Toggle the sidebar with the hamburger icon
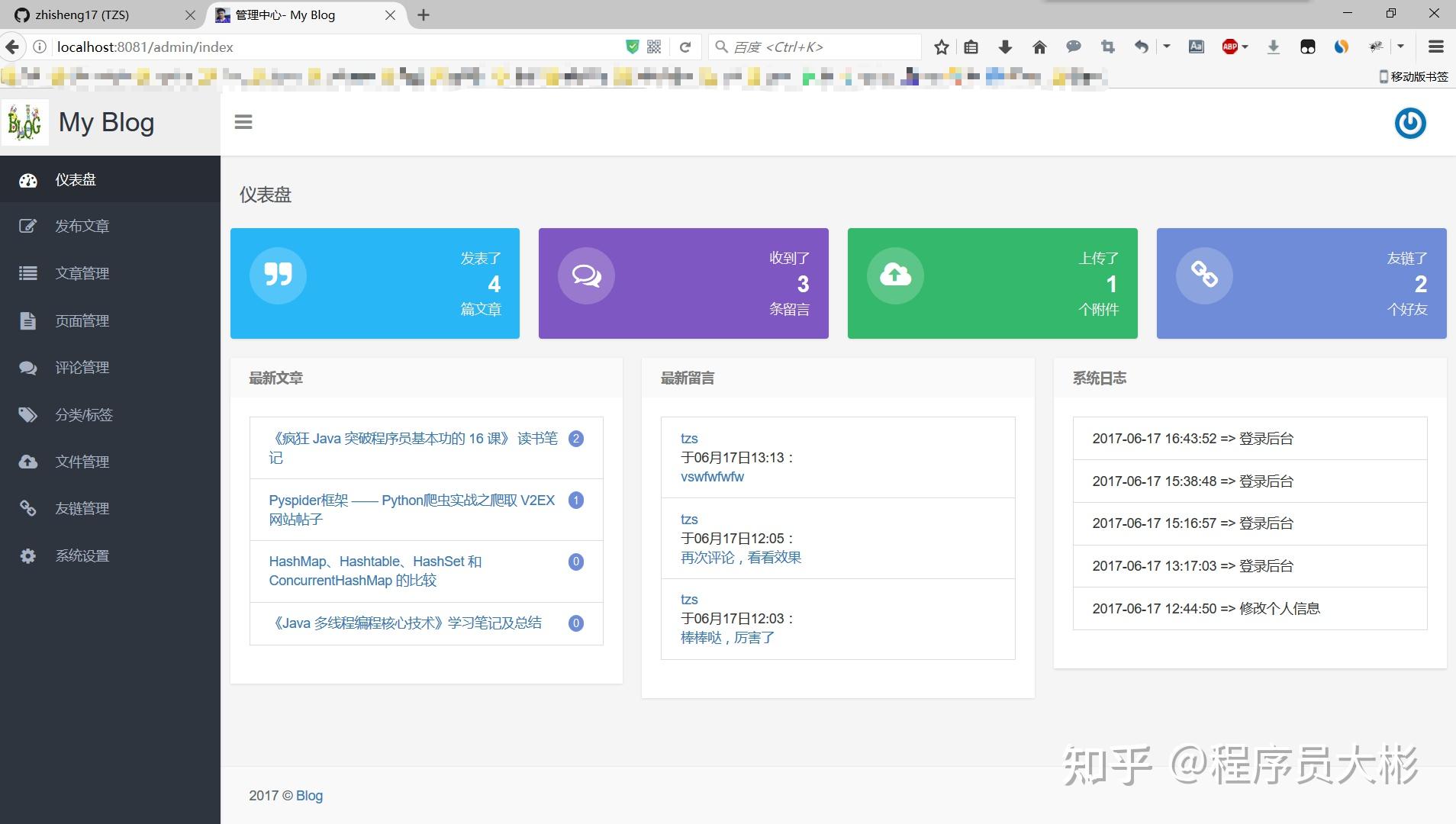Image resolution: width=1456 pixels, height=824 pixels. coord(243,122)
